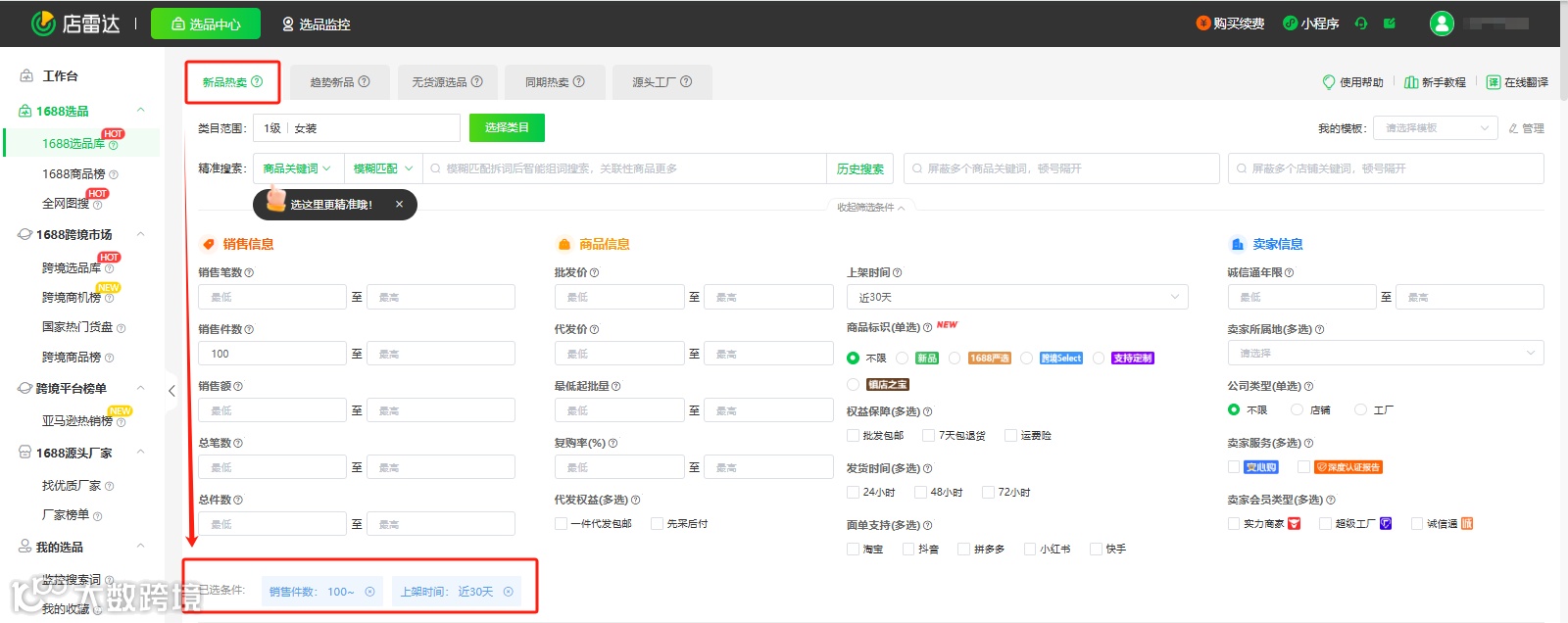Select the 跨境Select radio option

click(x=1027, y=358)
